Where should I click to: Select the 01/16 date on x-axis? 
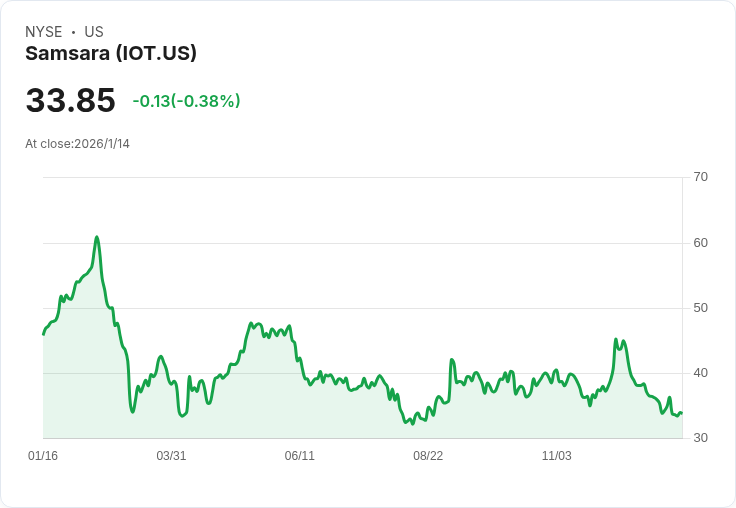[43, 456]
